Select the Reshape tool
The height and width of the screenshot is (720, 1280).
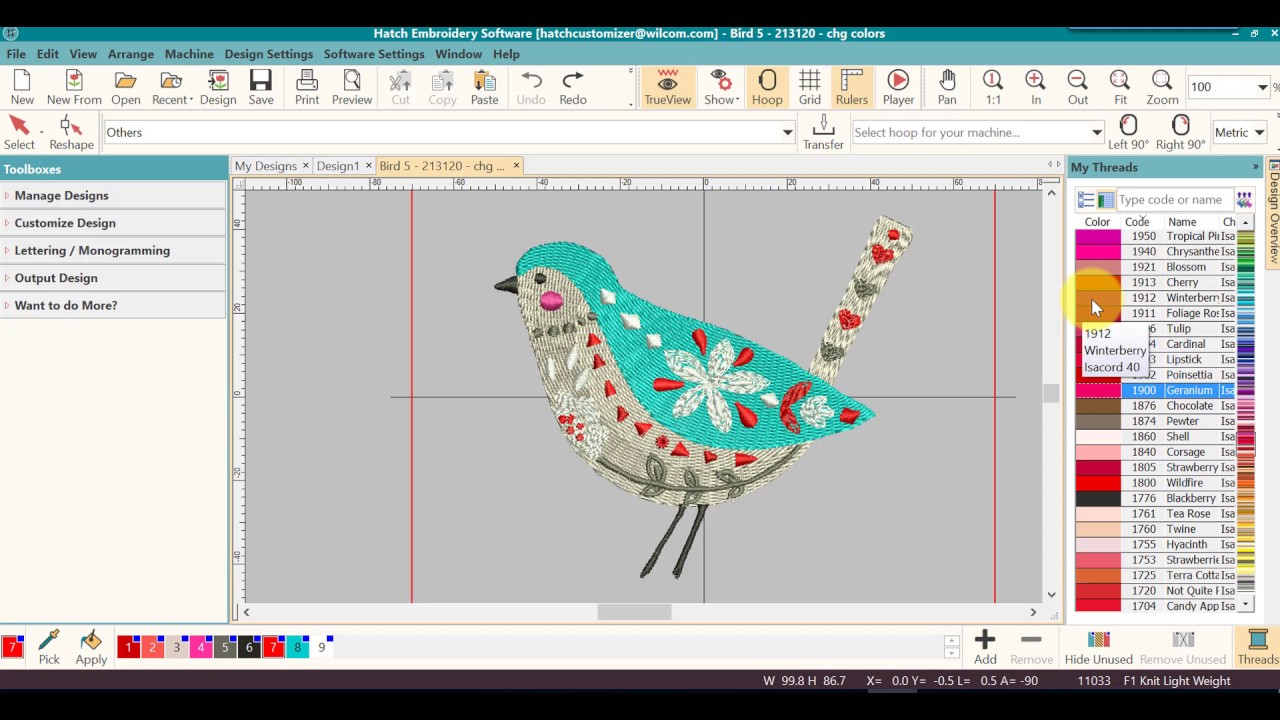click(71, 132)
